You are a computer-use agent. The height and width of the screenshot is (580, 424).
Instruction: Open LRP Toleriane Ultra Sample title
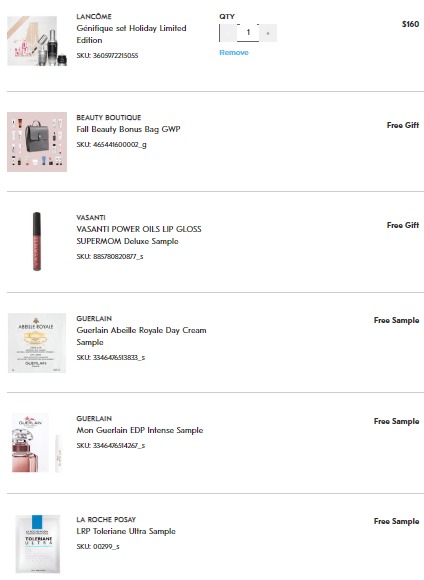point(126,531)
